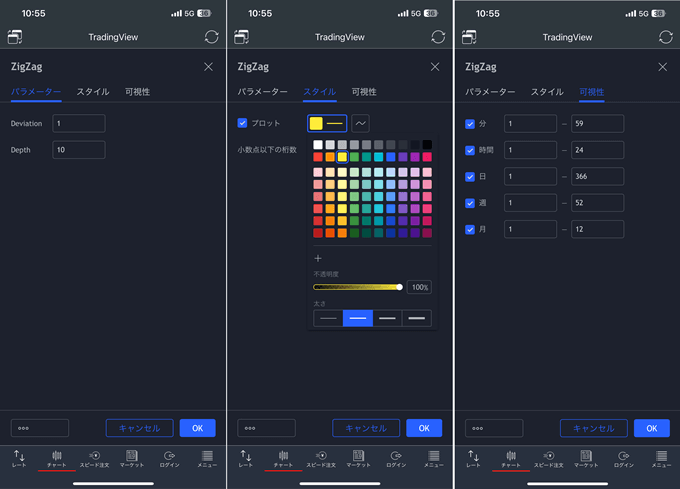Screen dimensions: 680x489
Task: Open the window-switch icon on the left screen
Action: [15, 37]
